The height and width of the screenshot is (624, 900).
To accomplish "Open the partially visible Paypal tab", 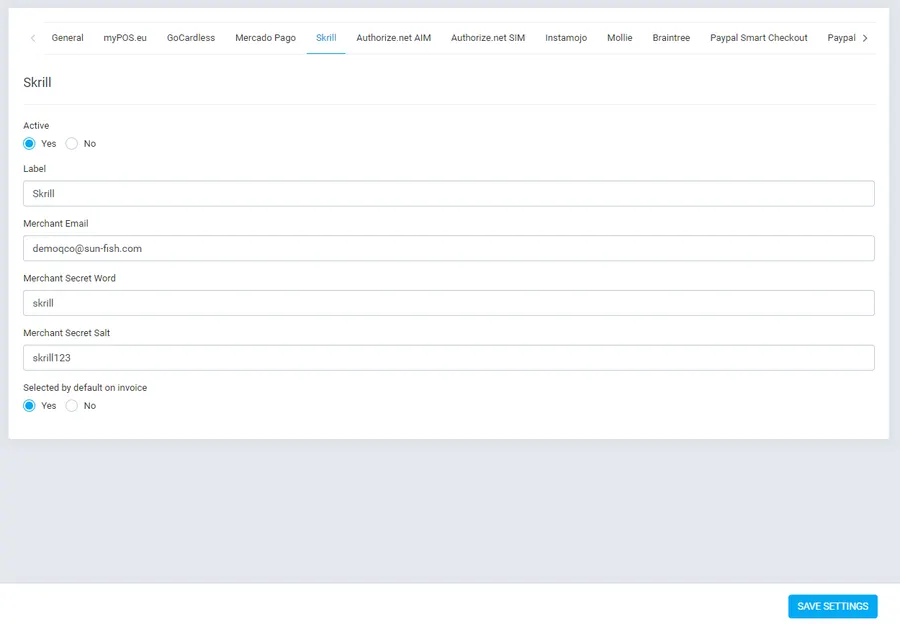I will point(841,38).
